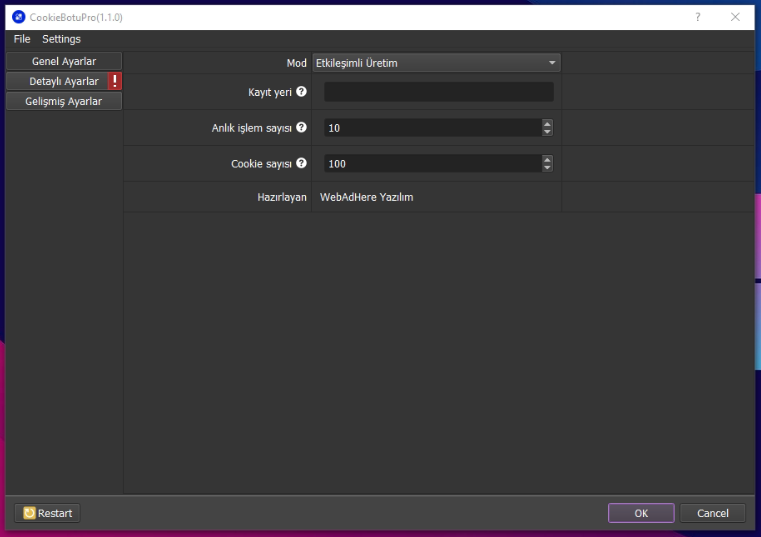Click the title bar question mark help button

(698, 17)
